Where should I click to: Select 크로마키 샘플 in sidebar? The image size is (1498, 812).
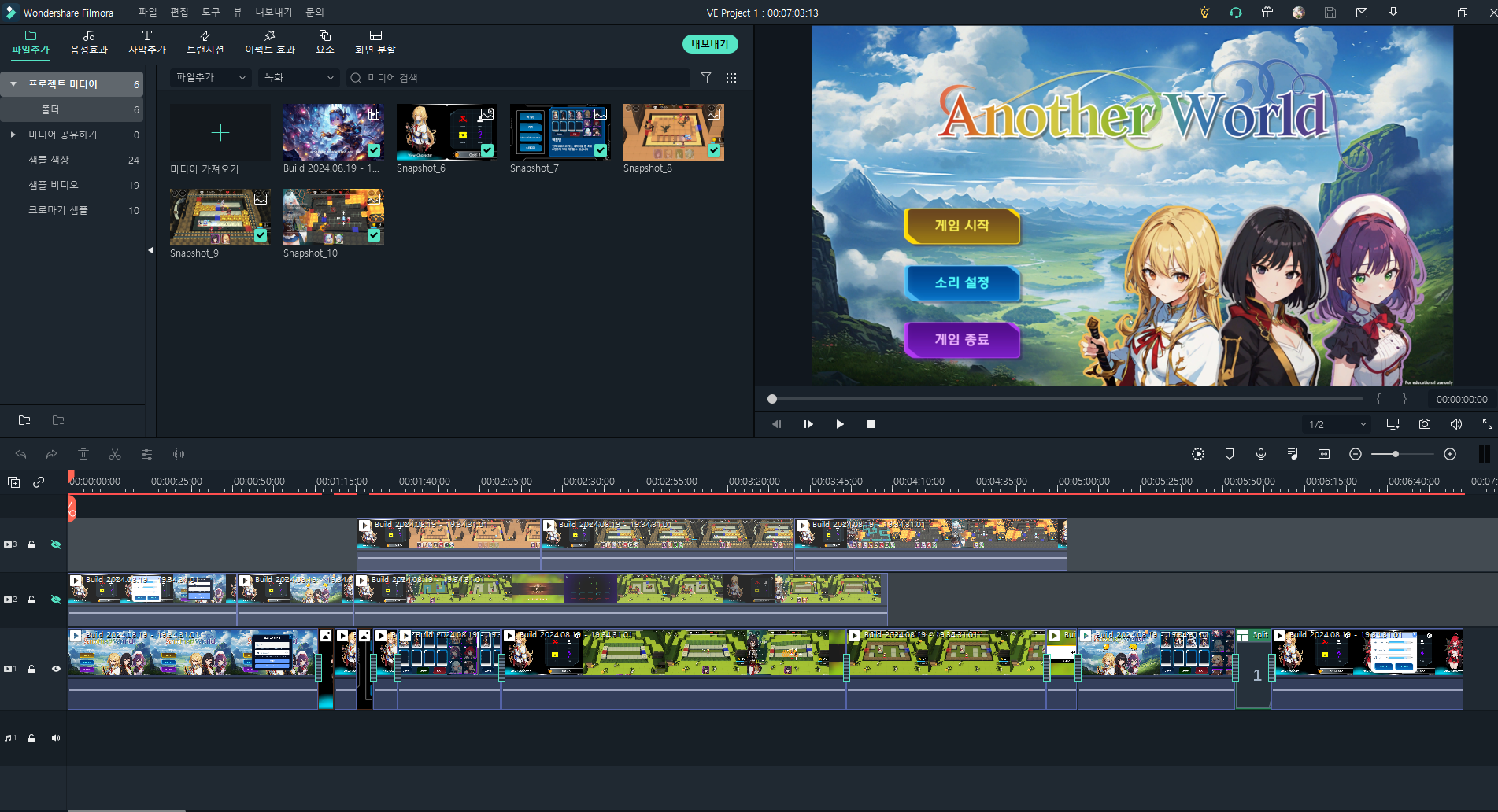point(72,210)
